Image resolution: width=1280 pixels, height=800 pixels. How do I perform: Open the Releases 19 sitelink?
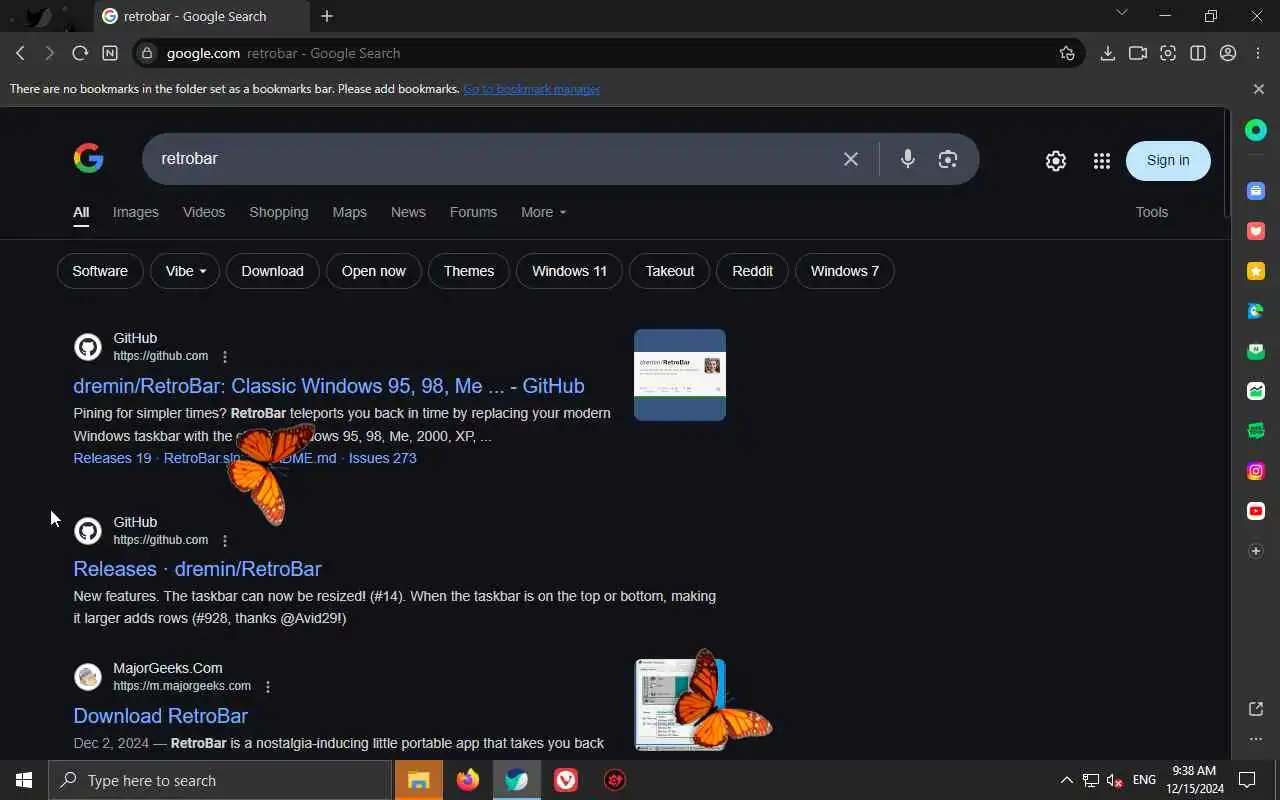[x=112, y=458]
